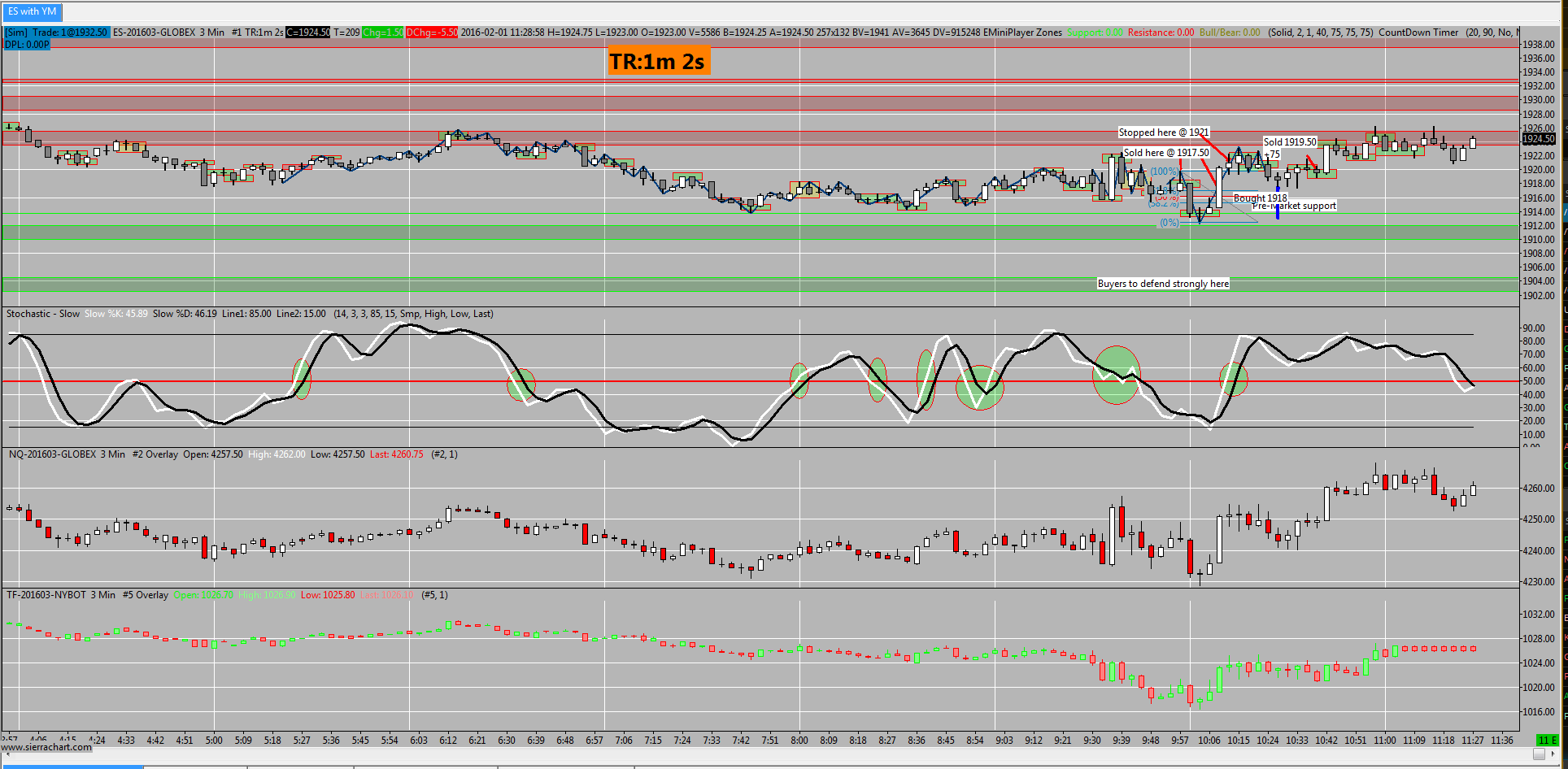Viewport: 1568px width, 769px height.
Task: Click the 'Slow %D: 46.19' readout
Action: coord(185,314)
